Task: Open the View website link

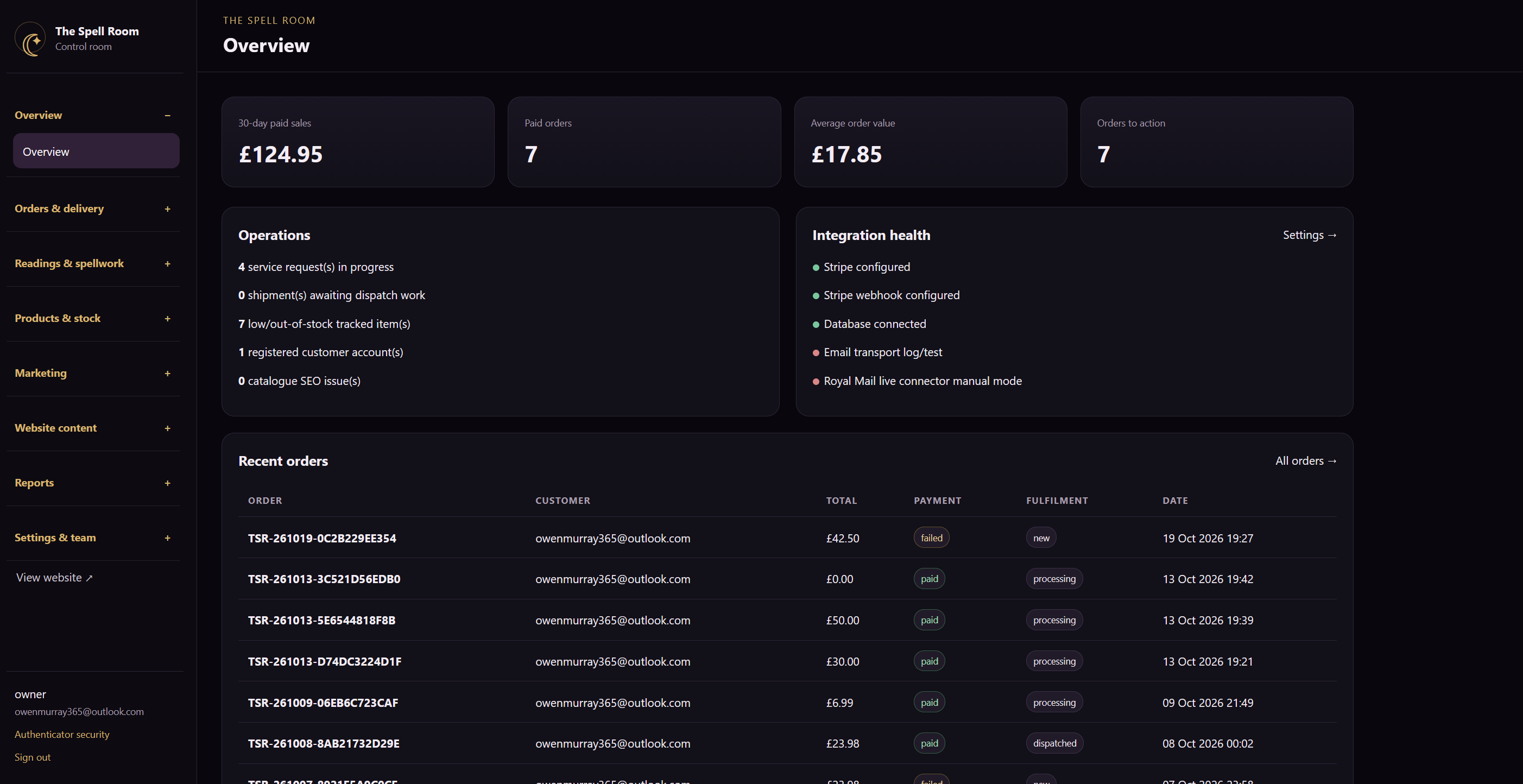Action: [x=54, y=578]
